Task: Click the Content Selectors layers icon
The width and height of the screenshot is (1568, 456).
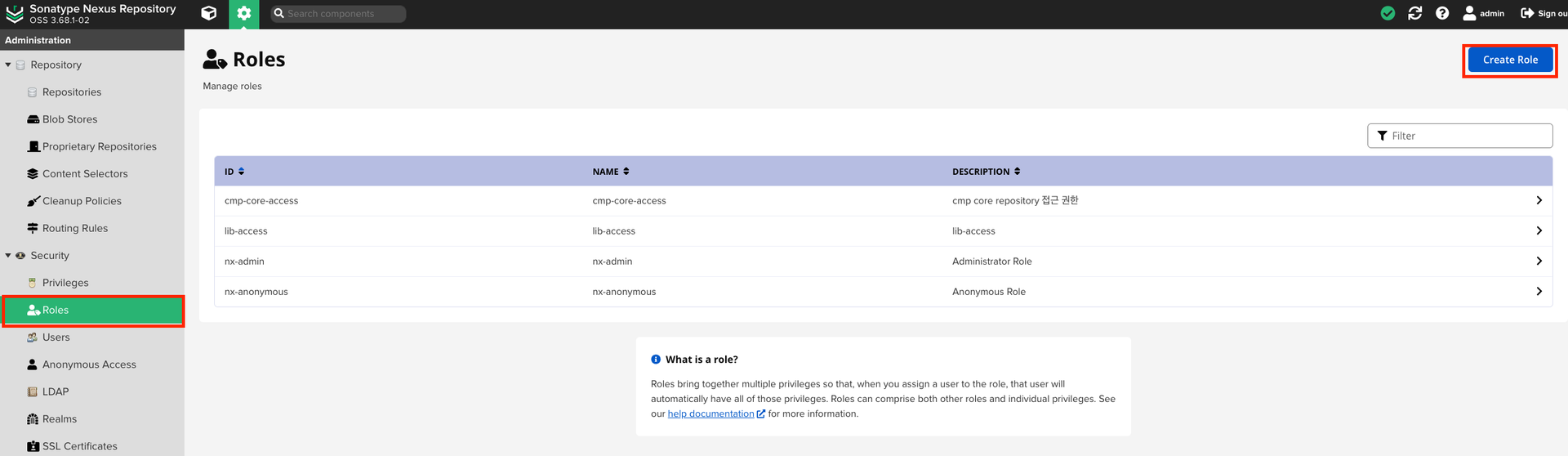Action: 33,173
